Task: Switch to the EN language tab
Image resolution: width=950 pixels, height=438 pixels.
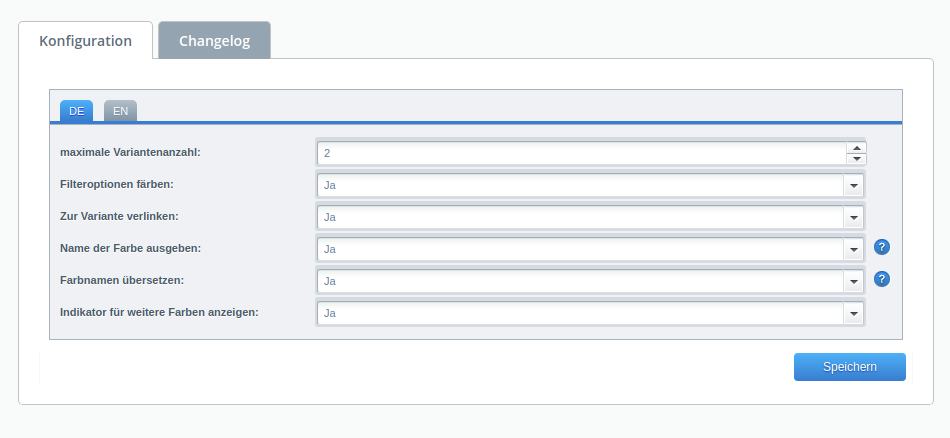Action: [120, 111]
